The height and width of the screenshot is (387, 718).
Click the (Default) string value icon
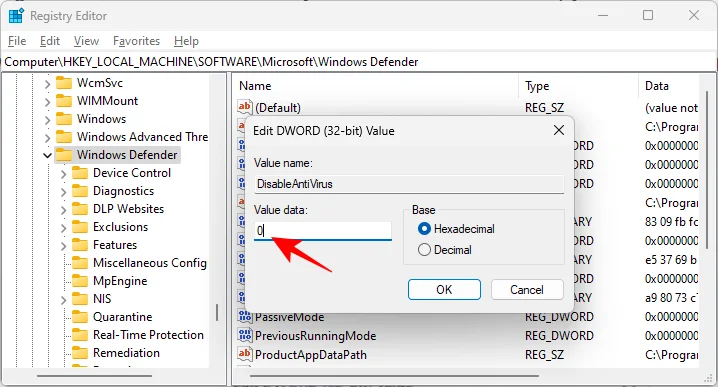[245, 107]
